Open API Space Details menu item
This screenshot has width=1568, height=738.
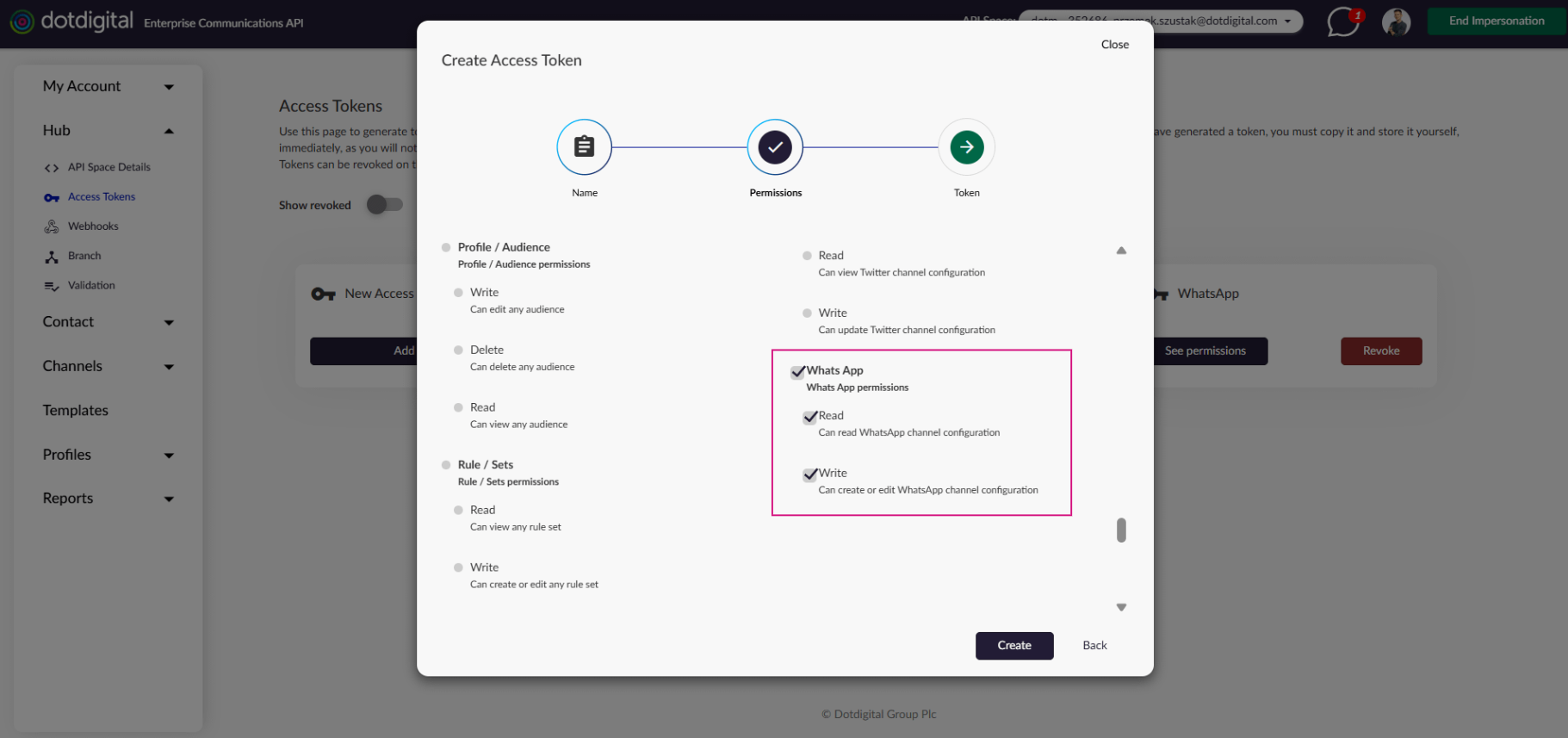coord(109,167)
